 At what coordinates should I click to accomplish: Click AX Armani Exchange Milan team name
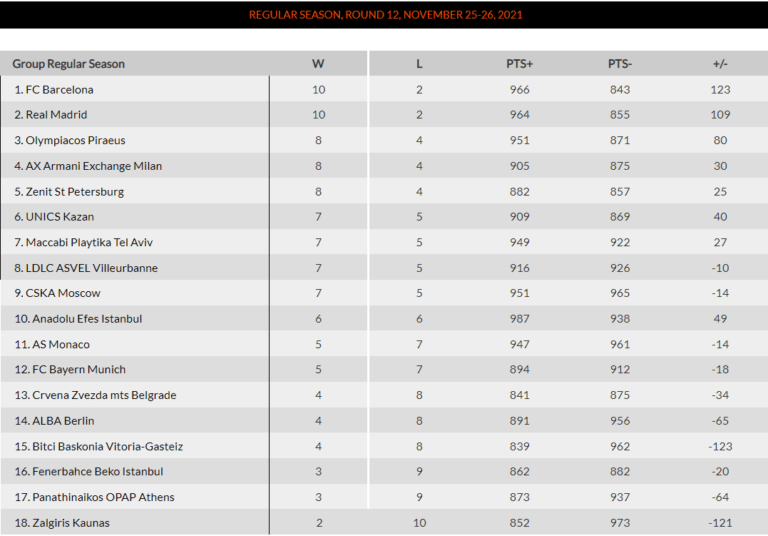pyautogui.click(x=93, y=166)
